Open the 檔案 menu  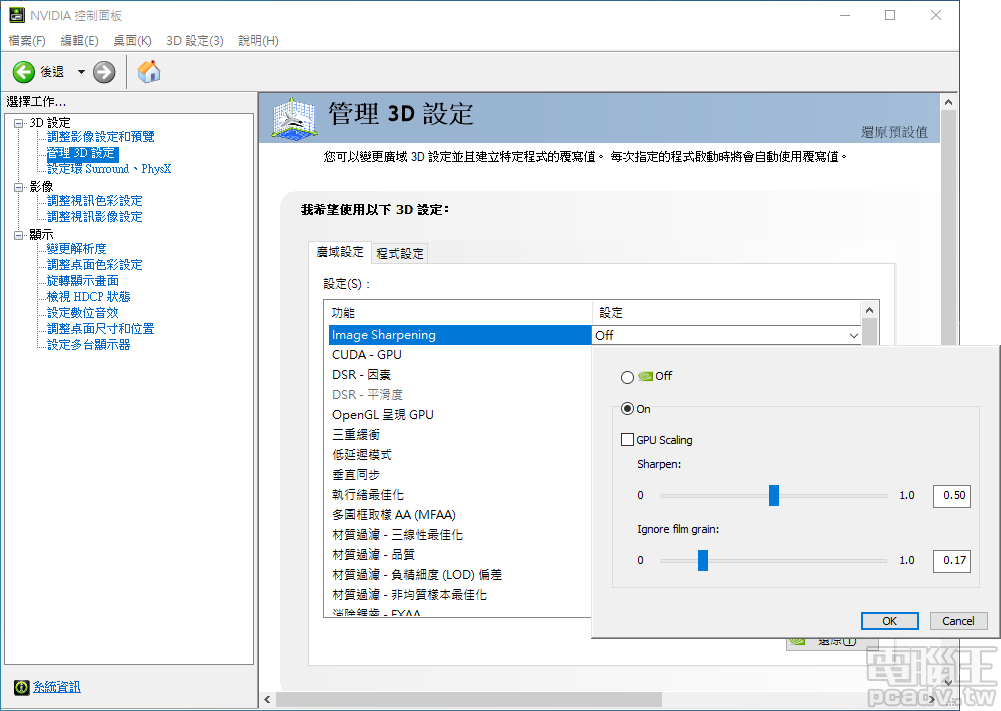(26, 40)
